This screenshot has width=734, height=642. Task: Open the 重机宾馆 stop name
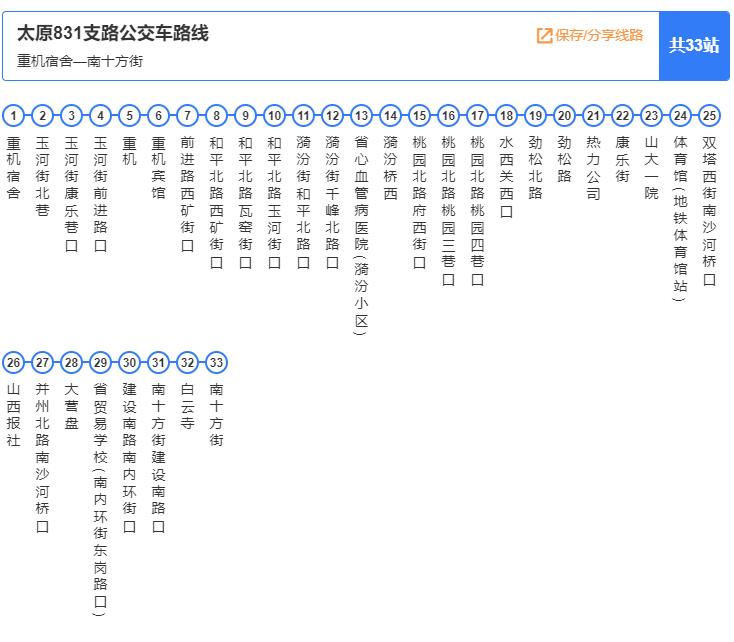(159, 168)
